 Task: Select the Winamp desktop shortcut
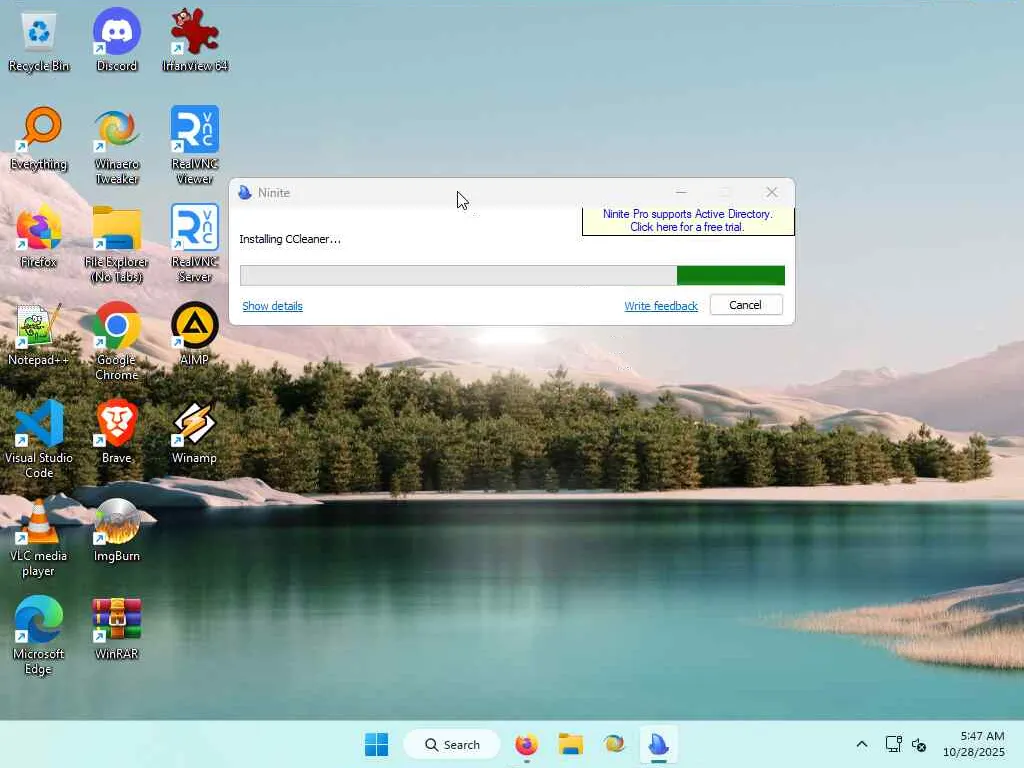click(x=195, y=432)
